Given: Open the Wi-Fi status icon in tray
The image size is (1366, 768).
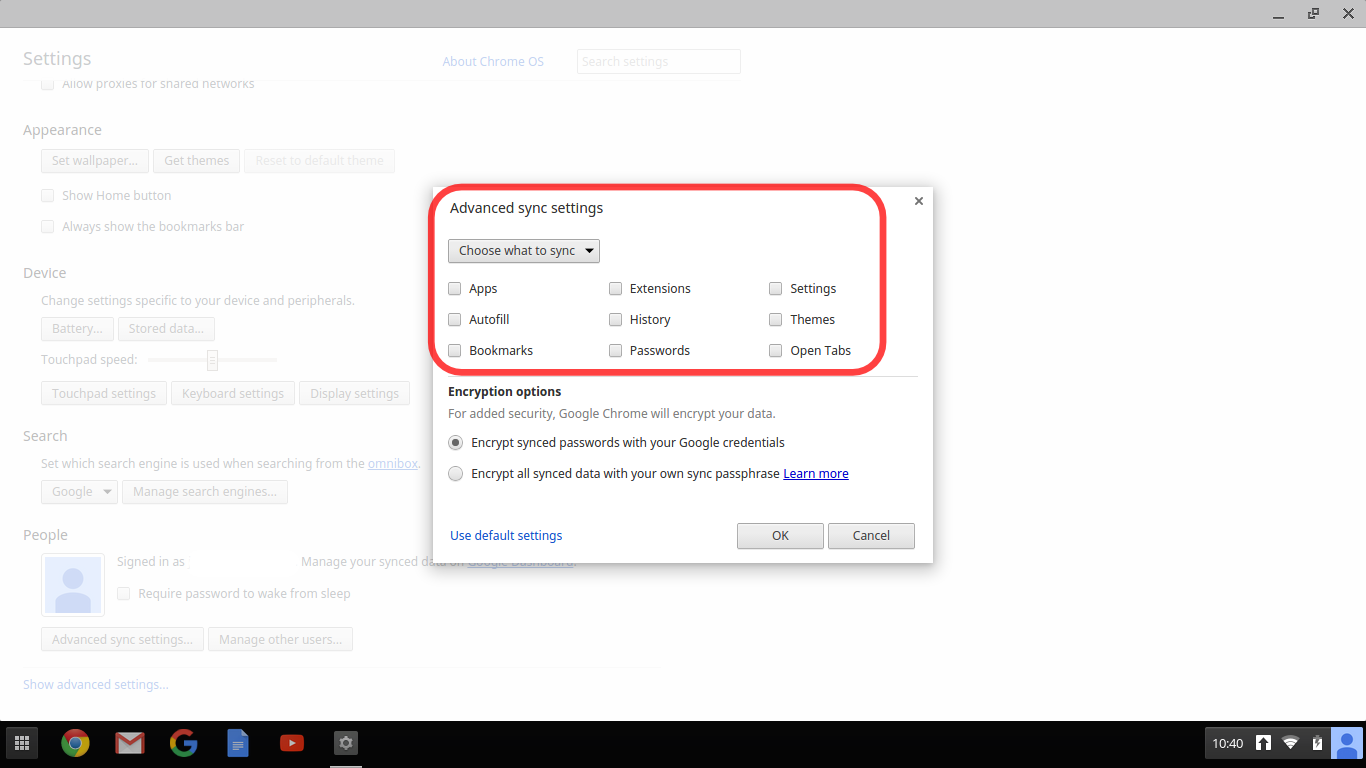Looking at the screenshot, I should (1290, 743).
